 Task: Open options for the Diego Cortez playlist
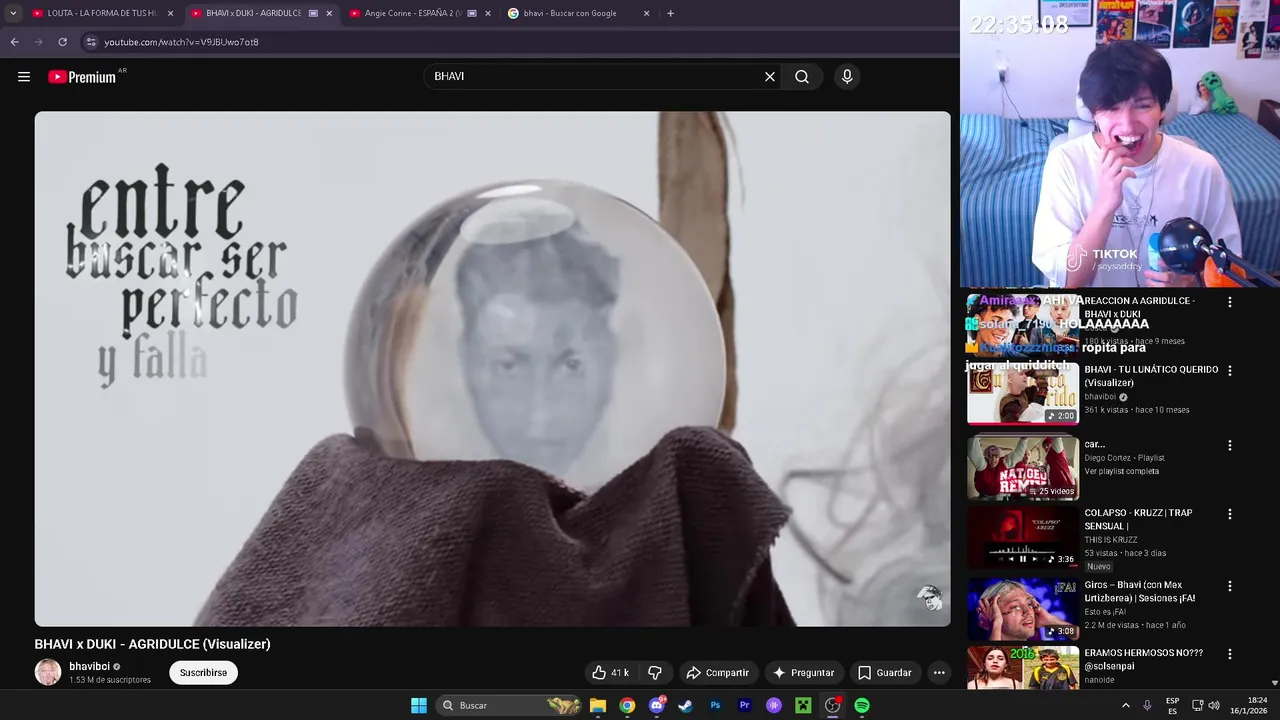(x=1230, y=445)
